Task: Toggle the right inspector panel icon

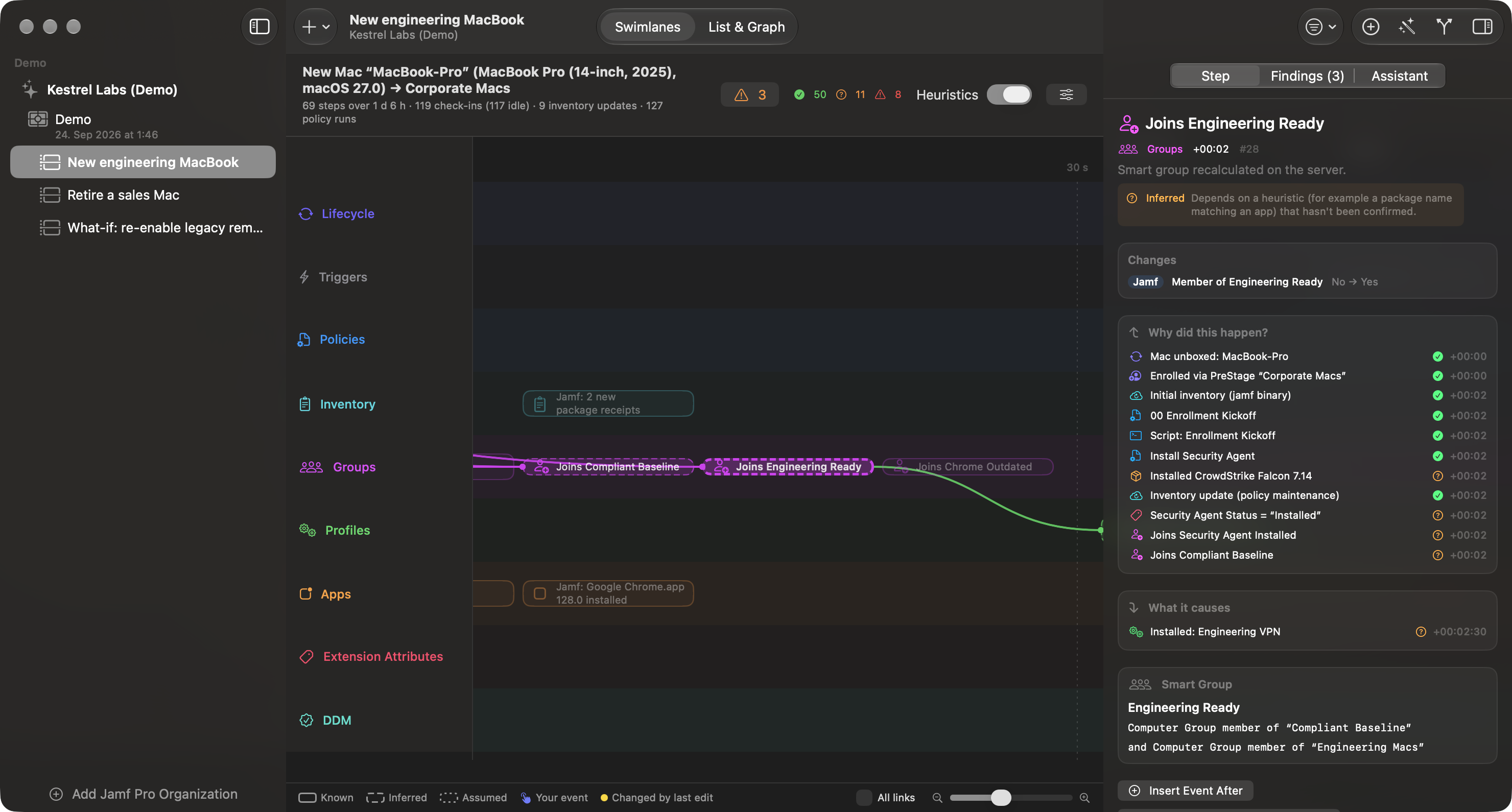Action: (1482, 27)
